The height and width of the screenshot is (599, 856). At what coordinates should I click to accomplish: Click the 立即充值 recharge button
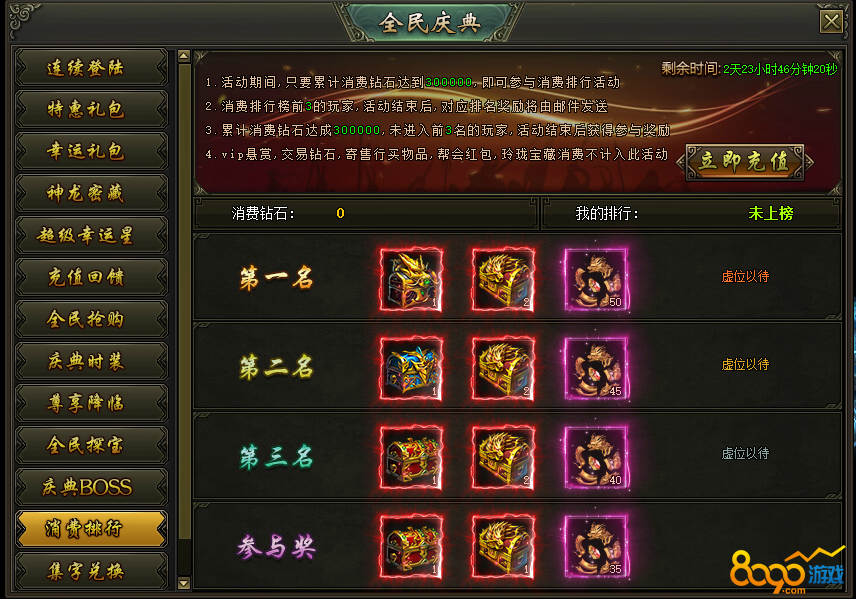pos(745,162)
